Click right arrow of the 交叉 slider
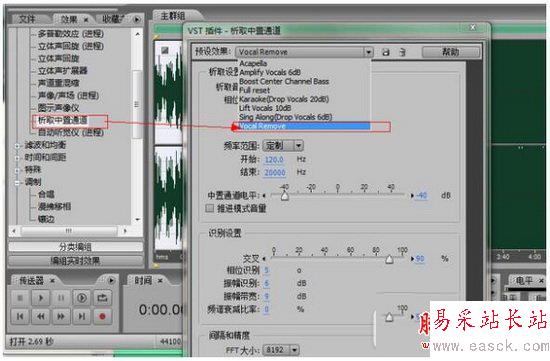Screen dimensions: 550x361 click(412, 259)
